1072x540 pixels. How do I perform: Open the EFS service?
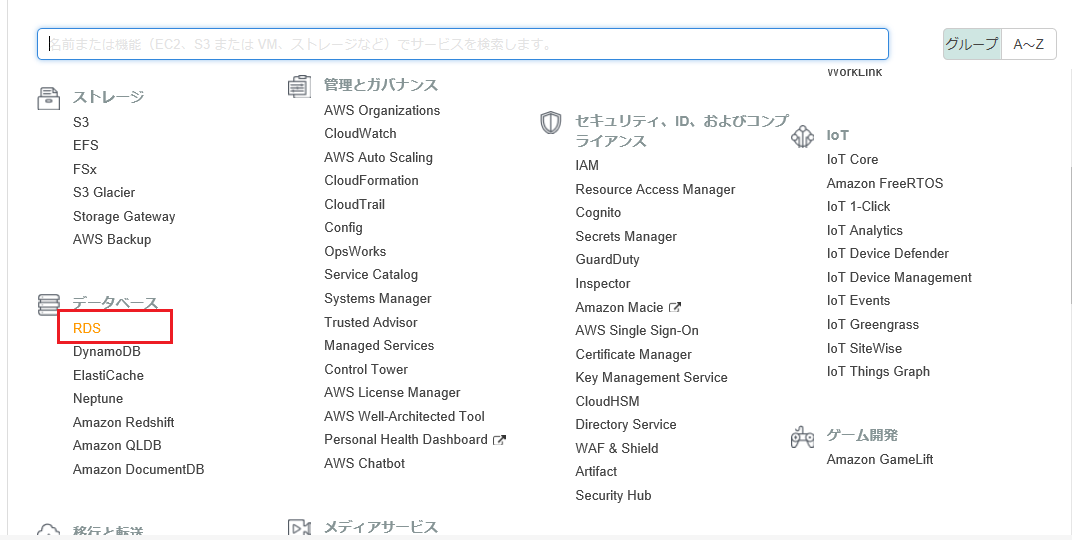(85, 146)
